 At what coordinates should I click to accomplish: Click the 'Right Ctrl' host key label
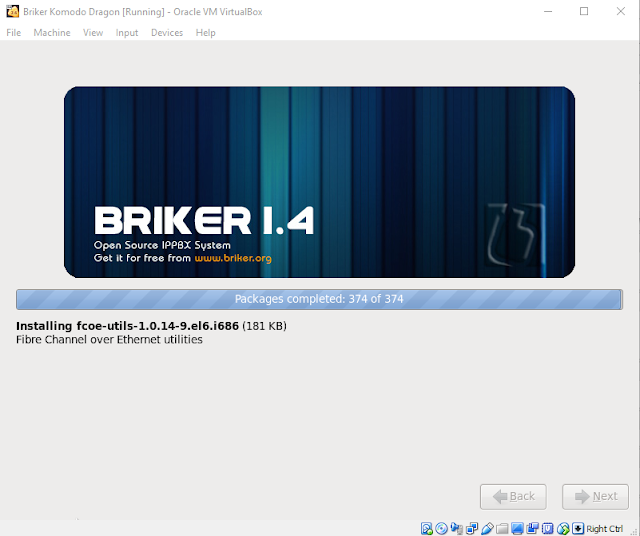pos(604,529)
